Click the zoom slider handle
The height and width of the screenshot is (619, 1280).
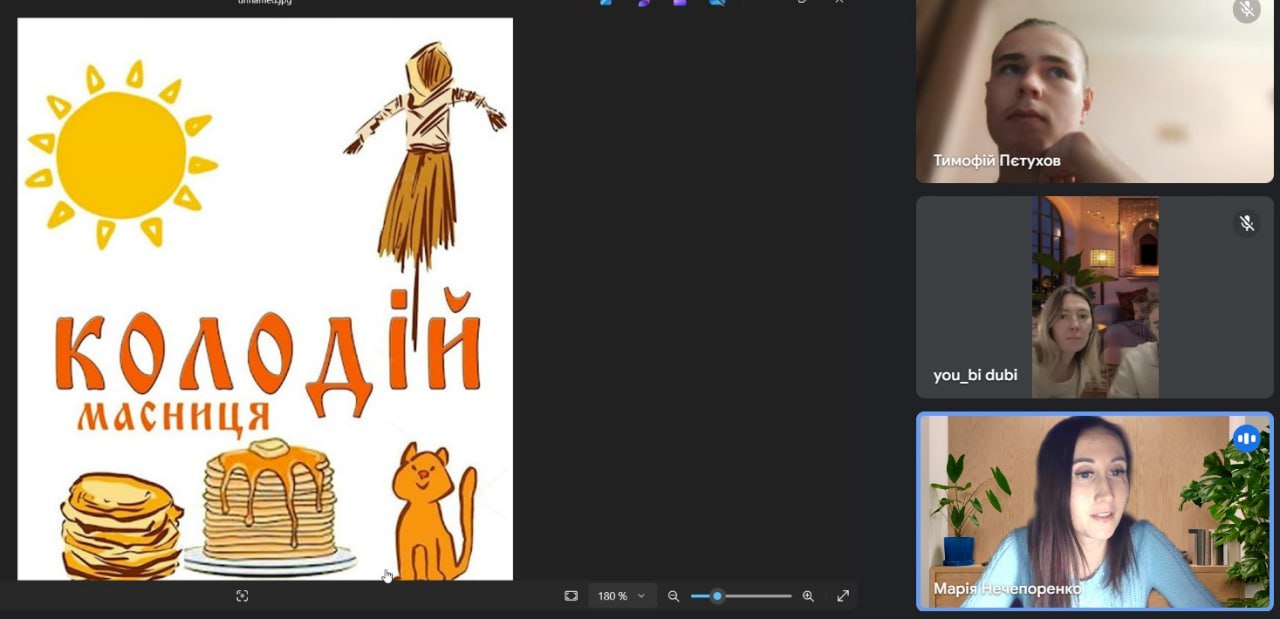717,596
